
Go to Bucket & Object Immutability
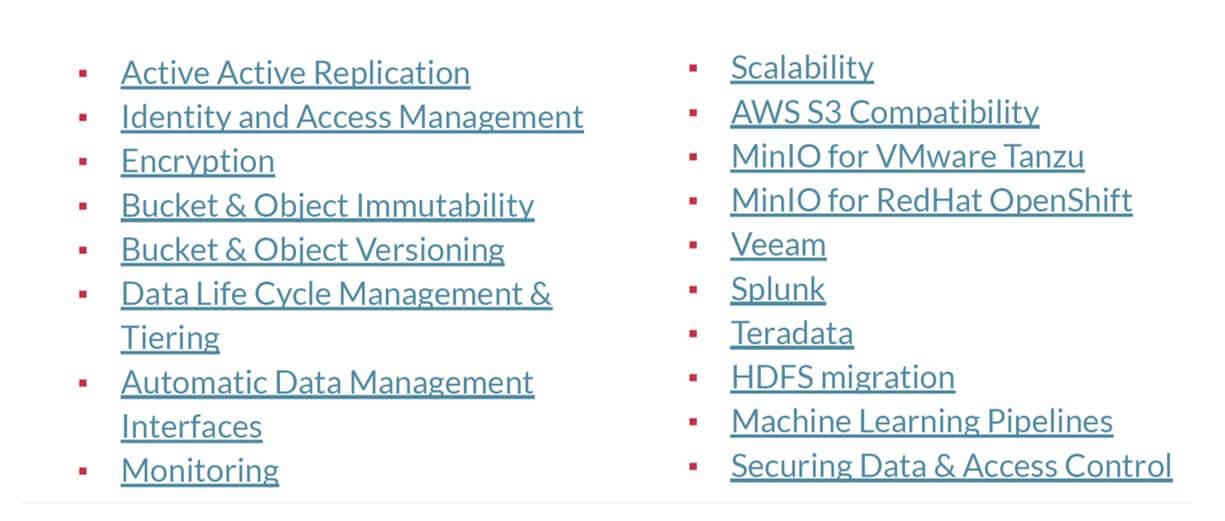tap(327, 205)
